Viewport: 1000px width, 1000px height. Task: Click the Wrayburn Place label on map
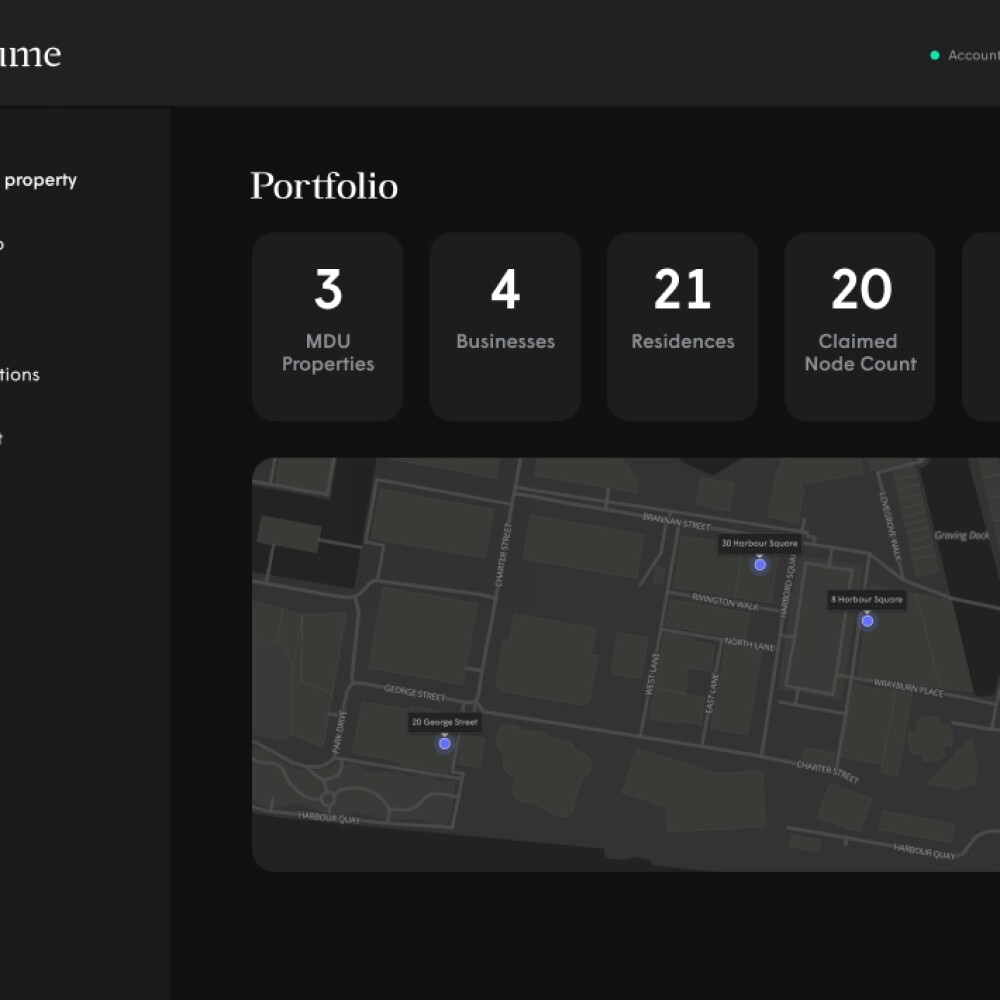pyautogui.click(x=908, y=691)
